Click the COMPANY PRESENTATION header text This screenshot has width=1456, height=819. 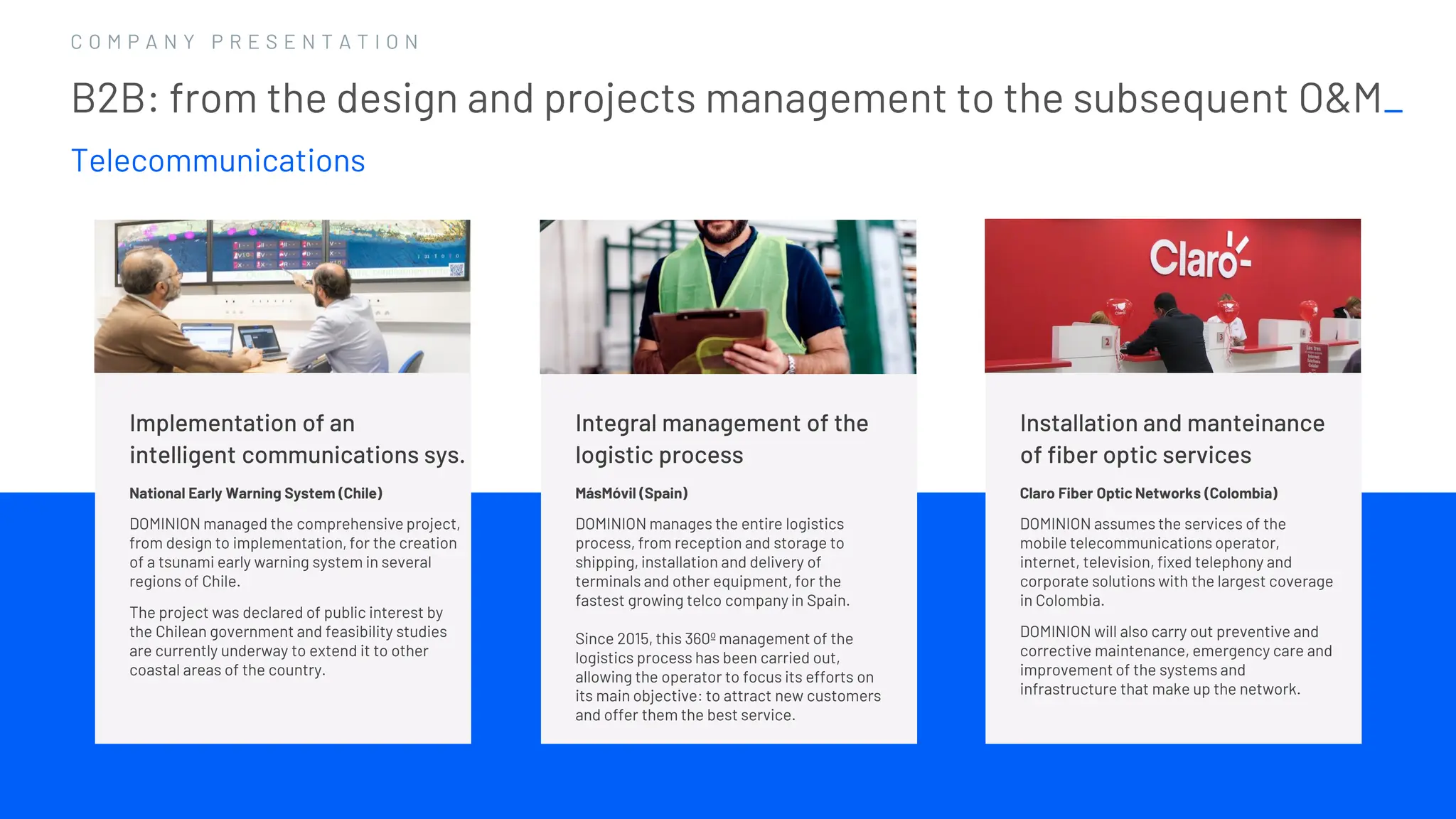245,42
